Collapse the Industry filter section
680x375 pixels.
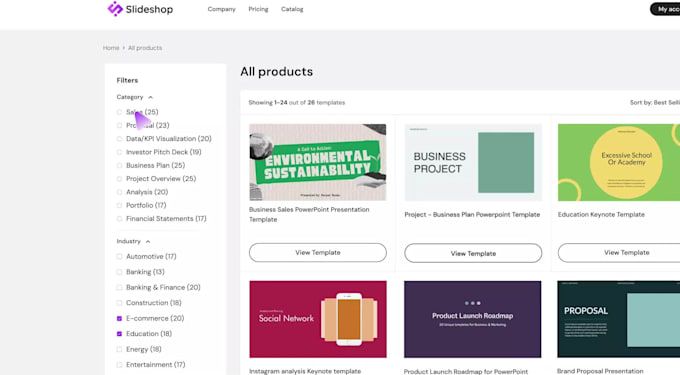tap(147, 241)
